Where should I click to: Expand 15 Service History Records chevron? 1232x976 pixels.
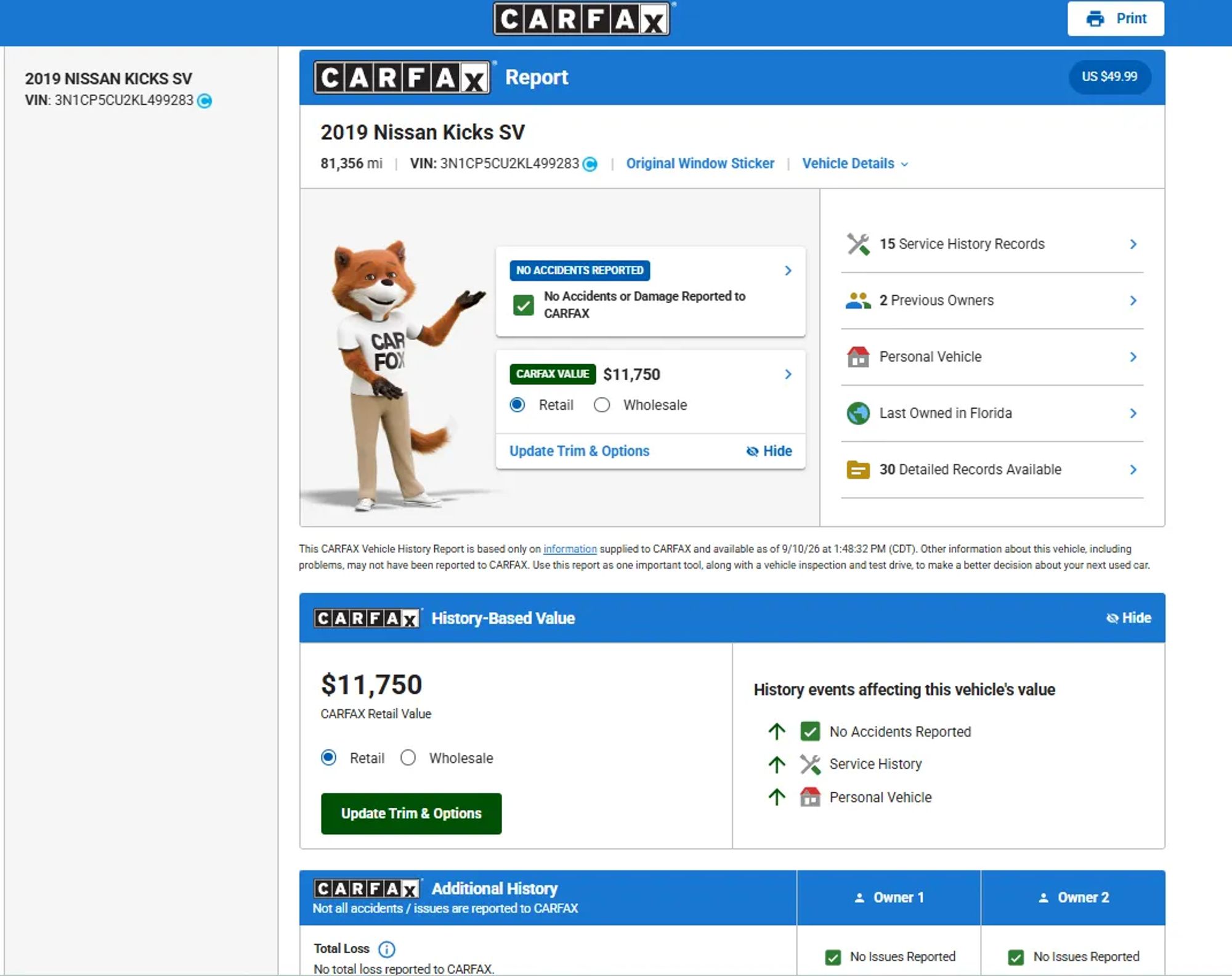pyautogui.click(x=1133, y=244)
